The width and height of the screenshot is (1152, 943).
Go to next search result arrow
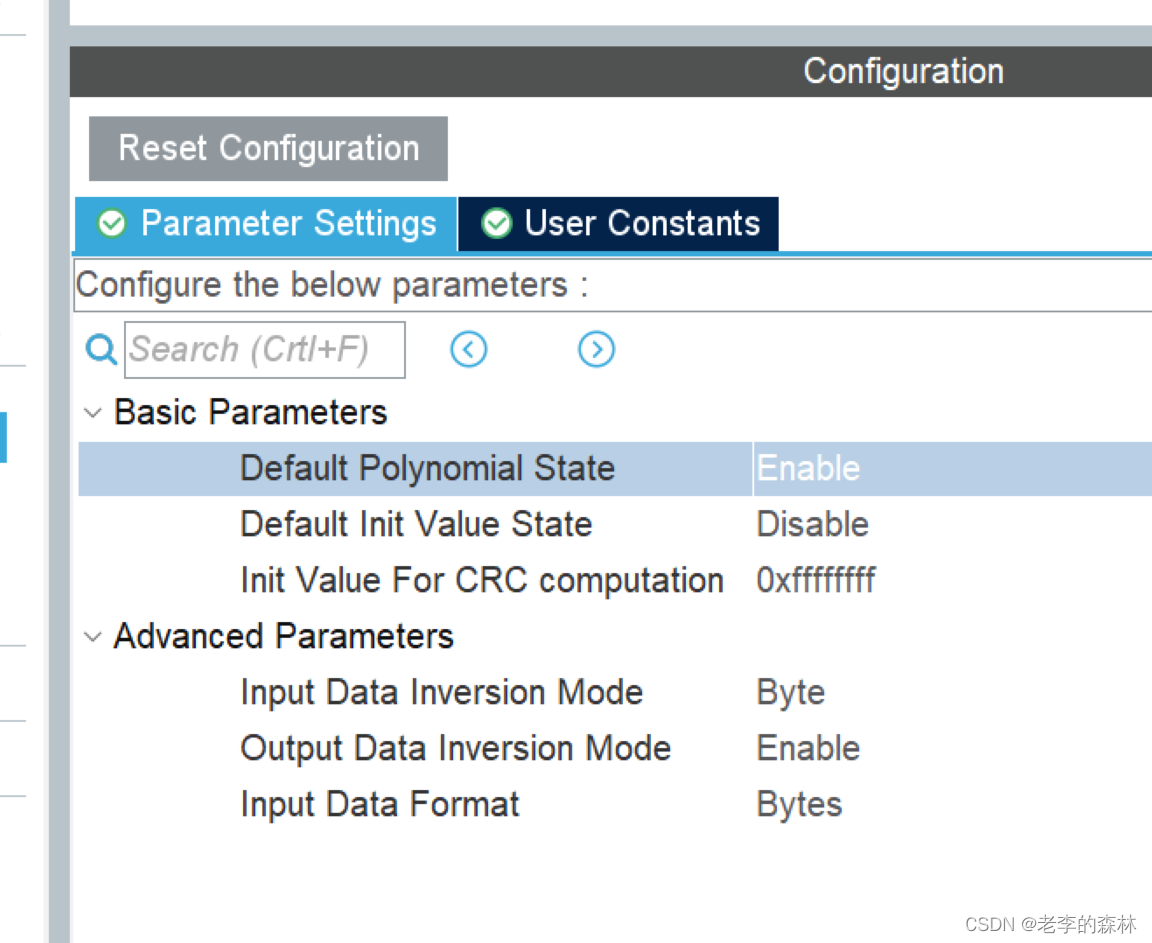pyautogui.click(x=597, y=349)
